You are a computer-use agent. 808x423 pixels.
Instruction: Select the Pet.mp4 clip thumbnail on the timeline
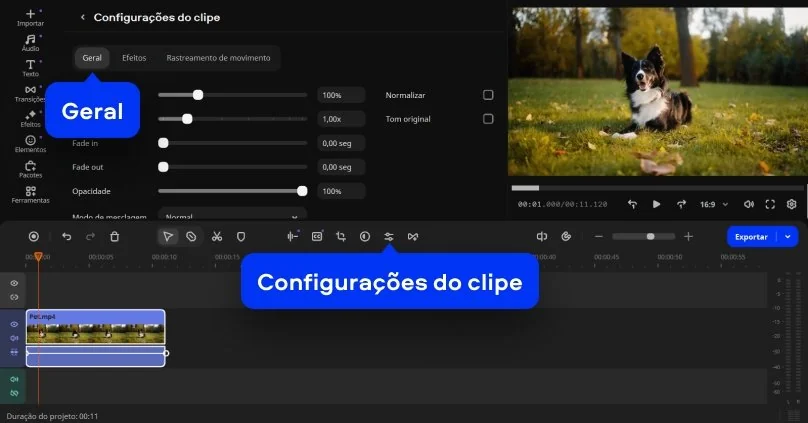96,327
